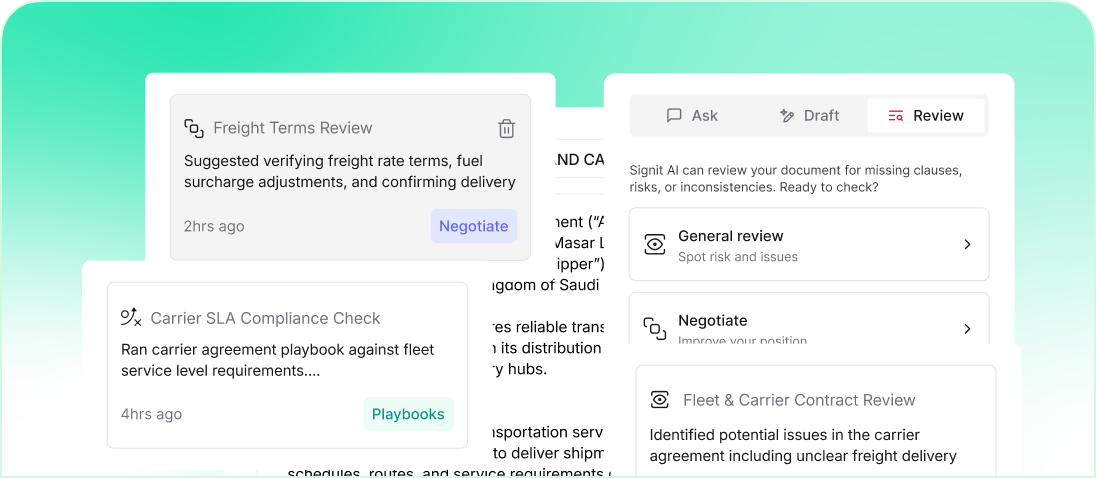Image resolution: width=1096 pixels, height=478 pixels.
Task: Click the Fleet & Carrier Contract Review eye icon
Action: pos(660,400)
